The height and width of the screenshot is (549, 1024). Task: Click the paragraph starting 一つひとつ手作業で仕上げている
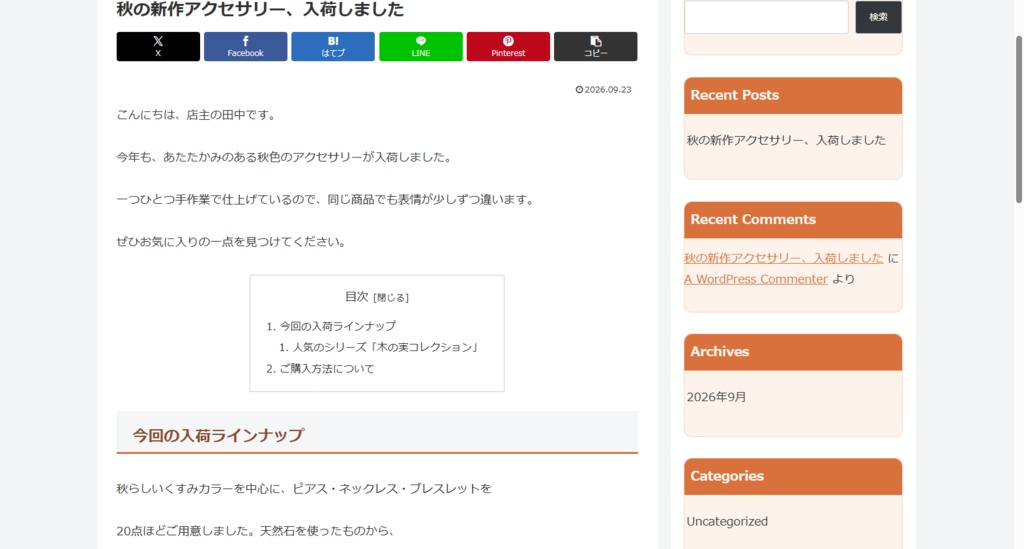(x=327, y=200)
